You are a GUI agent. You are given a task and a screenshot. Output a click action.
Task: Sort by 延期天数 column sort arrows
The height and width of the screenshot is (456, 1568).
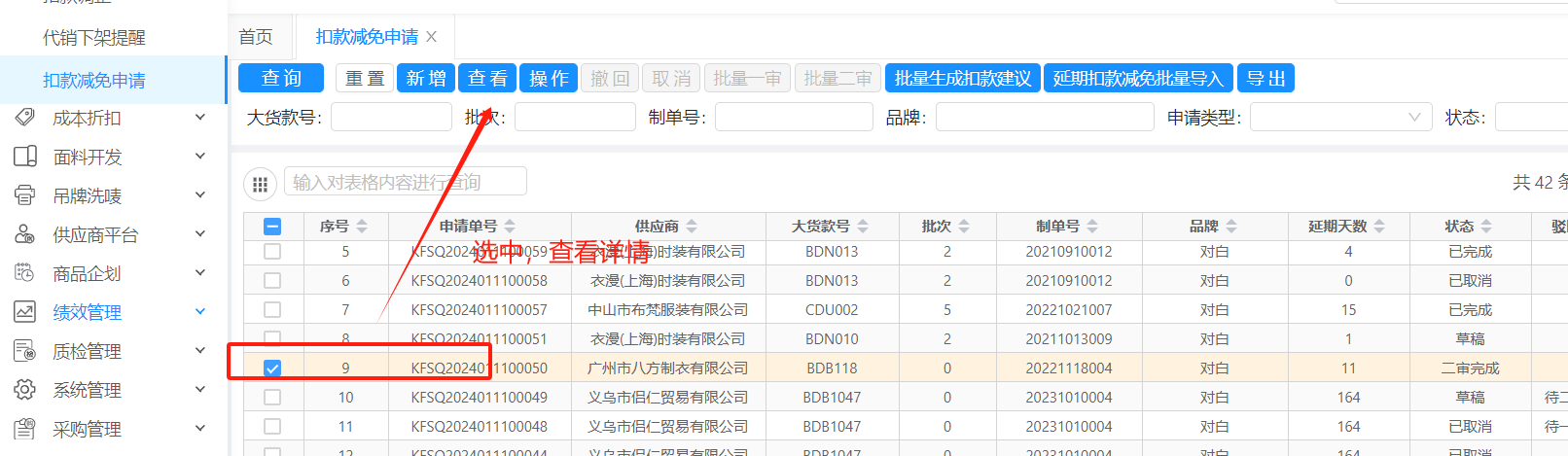click(1379, 227)
